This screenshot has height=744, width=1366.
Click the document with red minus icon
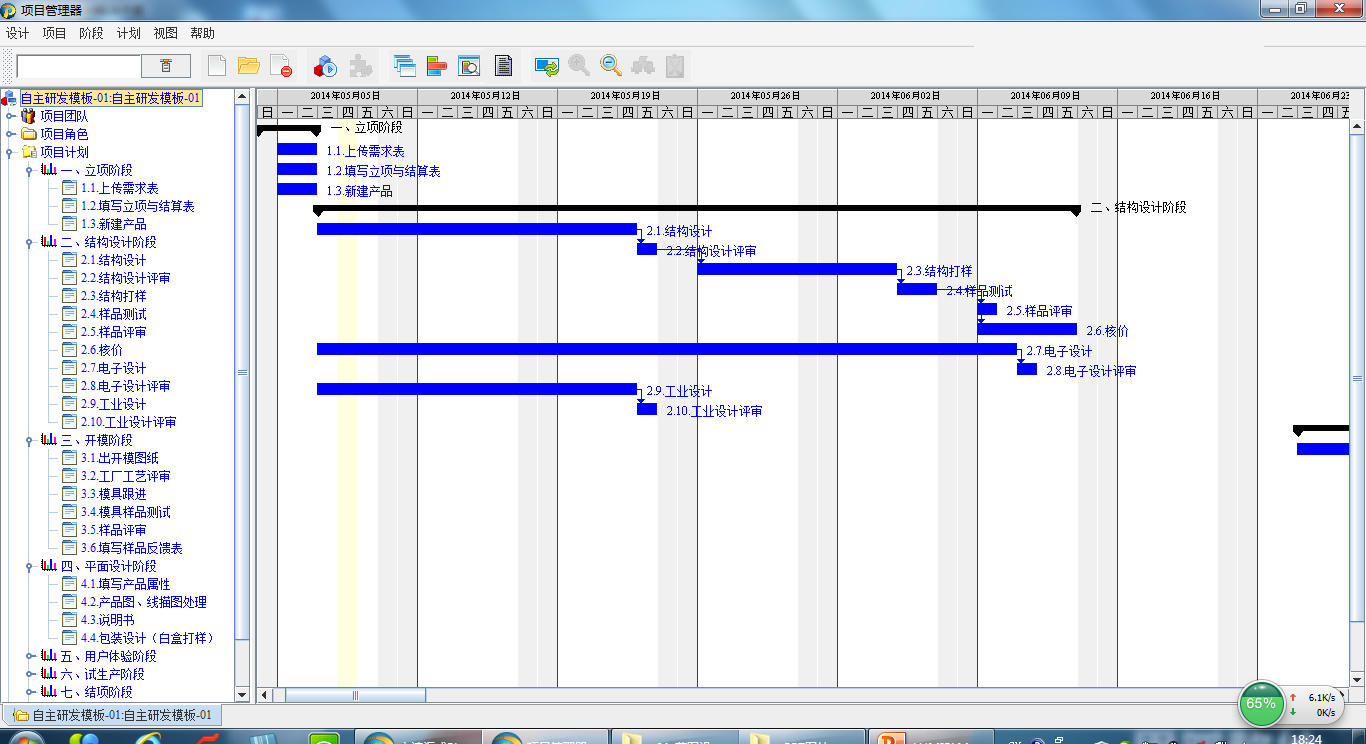[x=281, y=66]
